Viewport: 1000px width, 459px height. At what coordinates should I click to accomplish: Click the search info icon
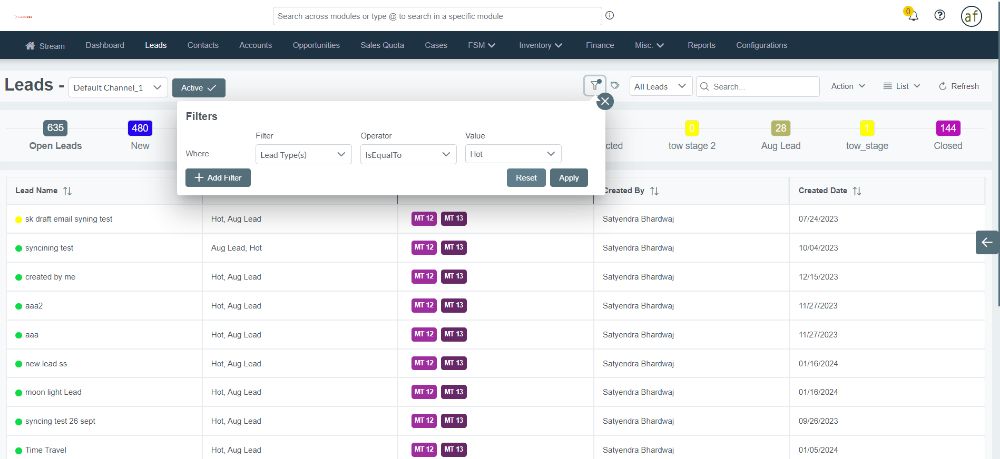coord(610,16)
